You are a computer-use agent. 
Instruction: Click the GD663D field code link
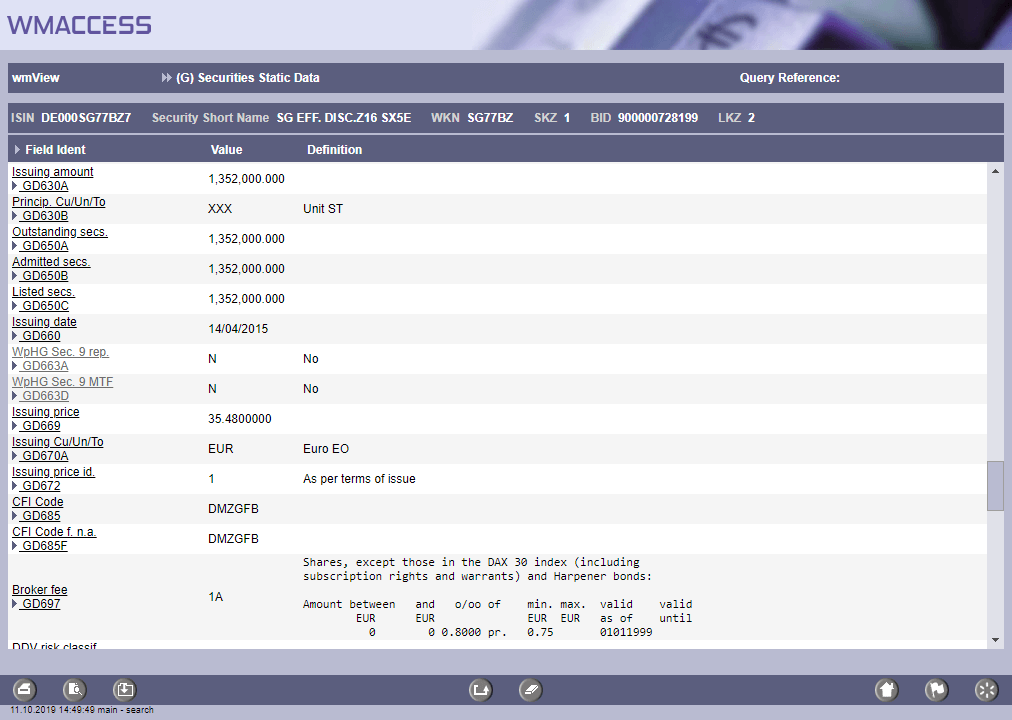[44, 395]
